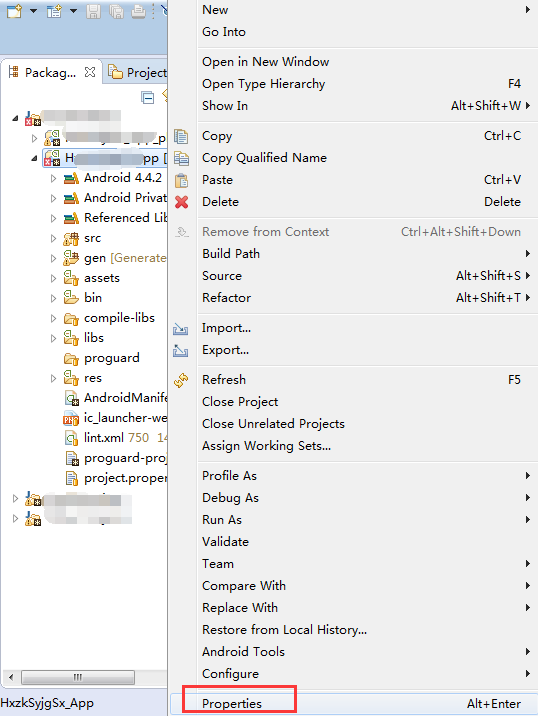Image resolution: width=538 pixels, height=716 pixels.
Task: Expand the gen folder
Action: pos(53,258)
